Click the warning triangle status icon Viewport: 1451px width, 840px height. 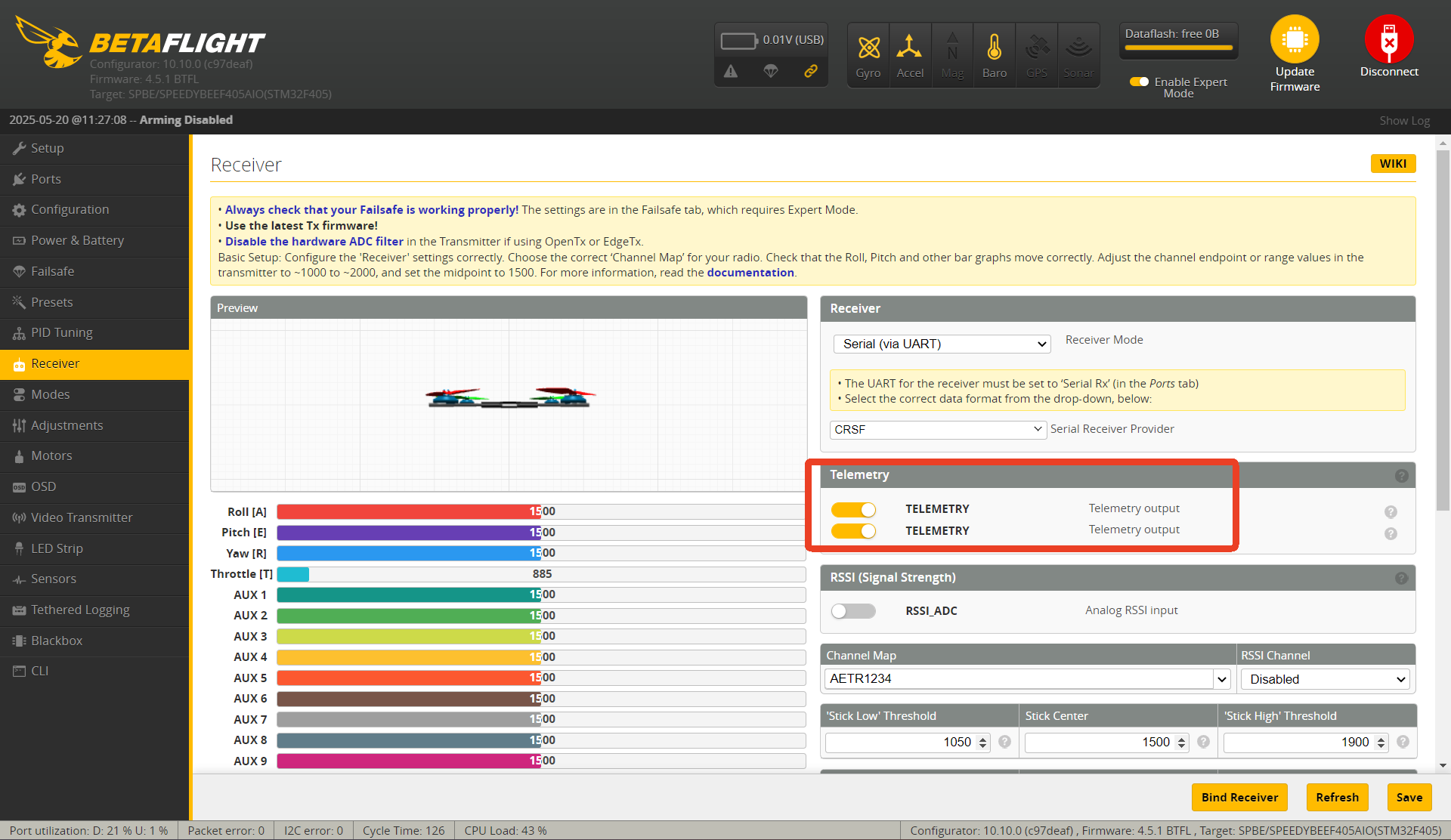click(731, 71)
